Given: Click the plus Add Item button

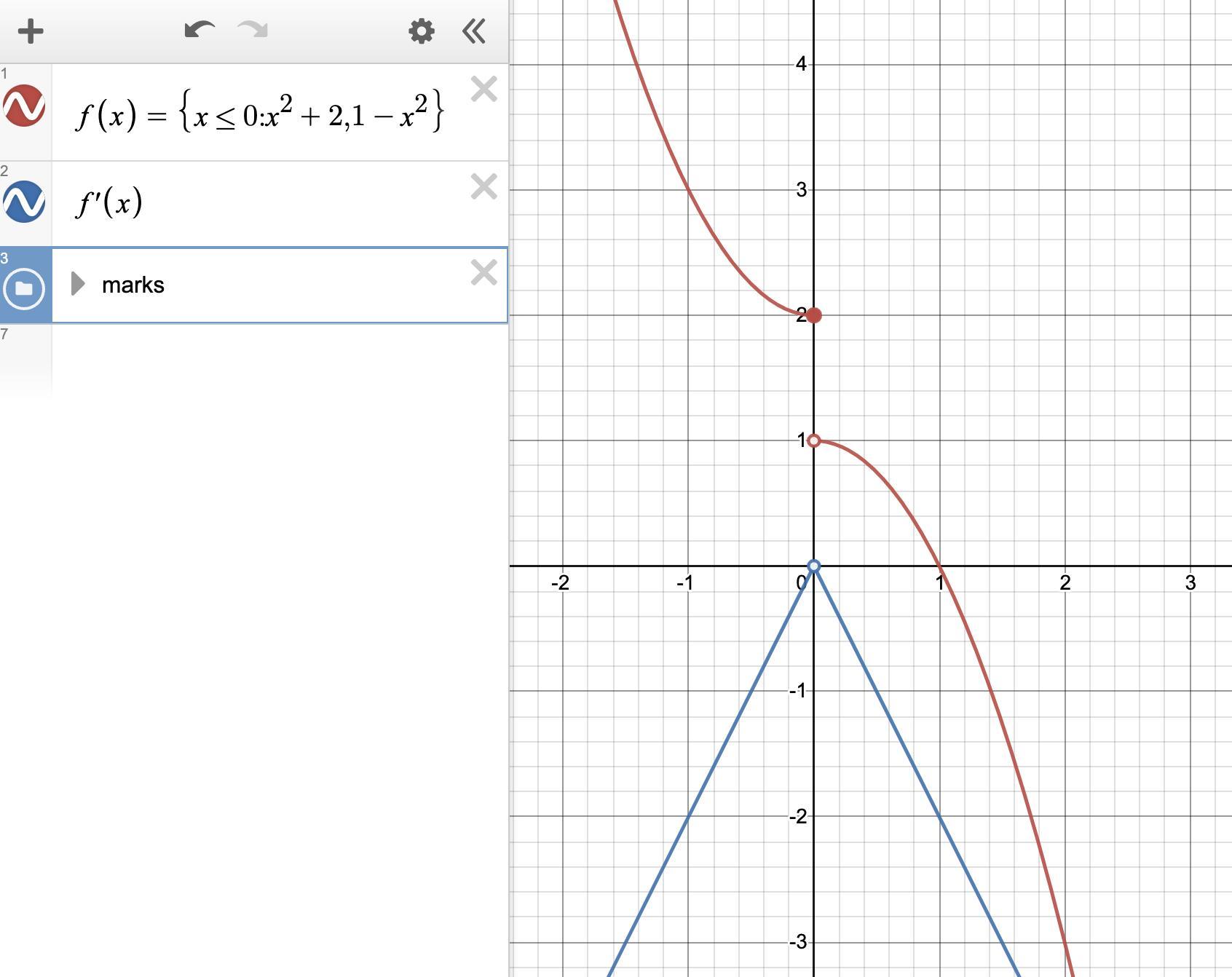Looking at the screenshot, I should [x=31, y=31].
